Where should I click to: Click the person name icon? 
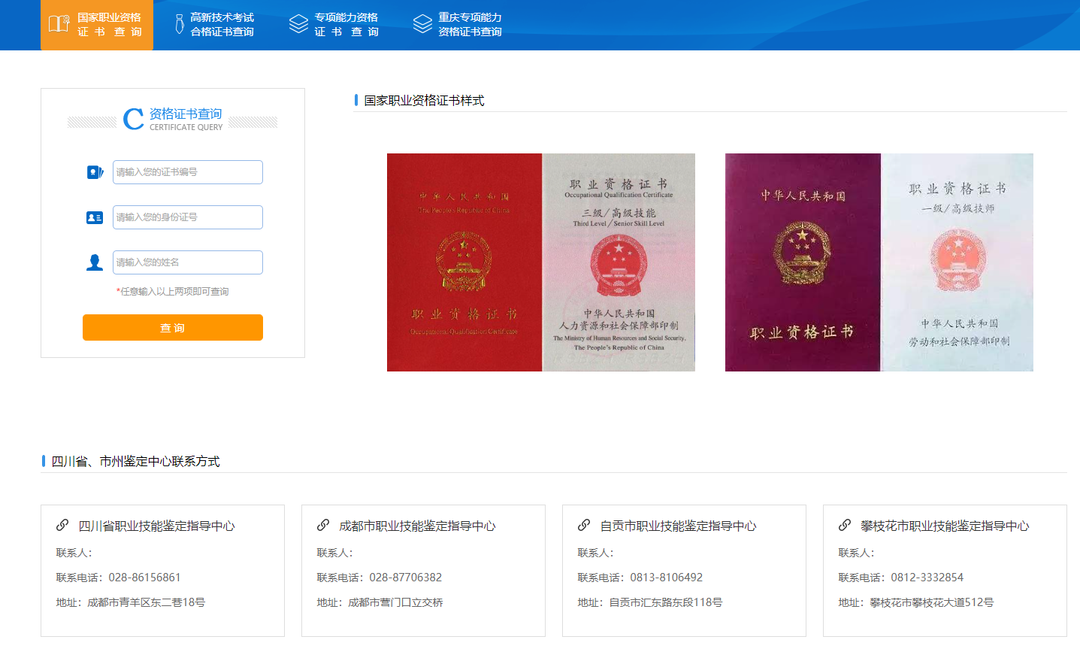[94, 262]
